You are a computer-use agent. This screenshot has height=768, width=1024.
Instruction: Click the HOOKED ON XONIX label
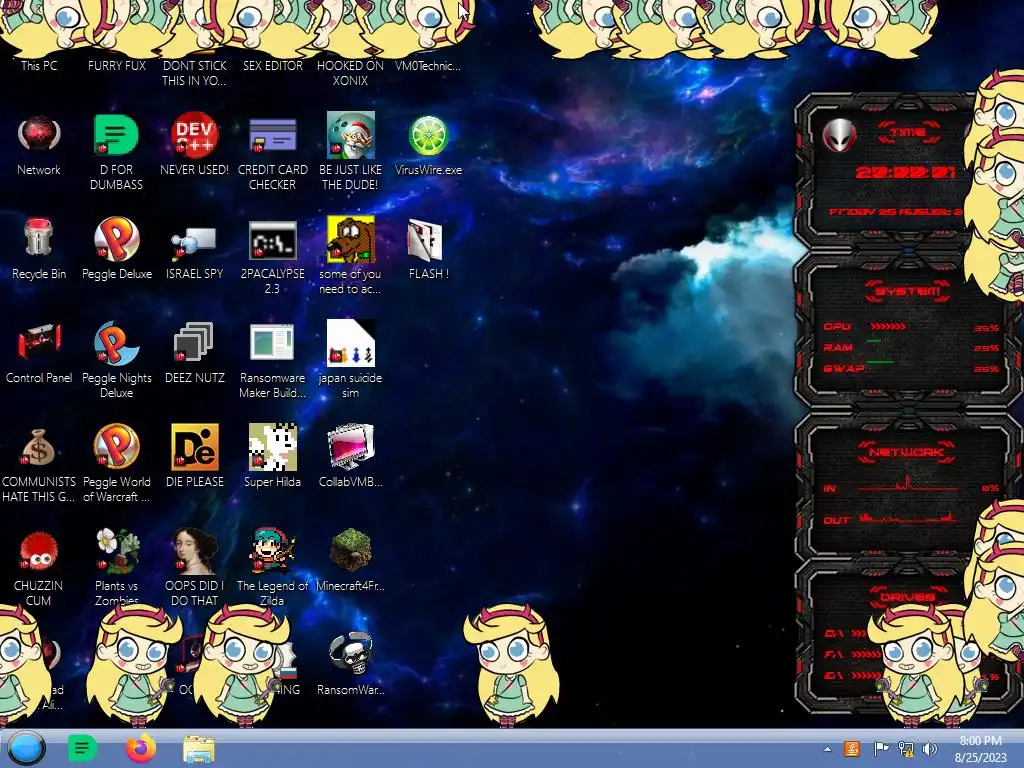351,73
